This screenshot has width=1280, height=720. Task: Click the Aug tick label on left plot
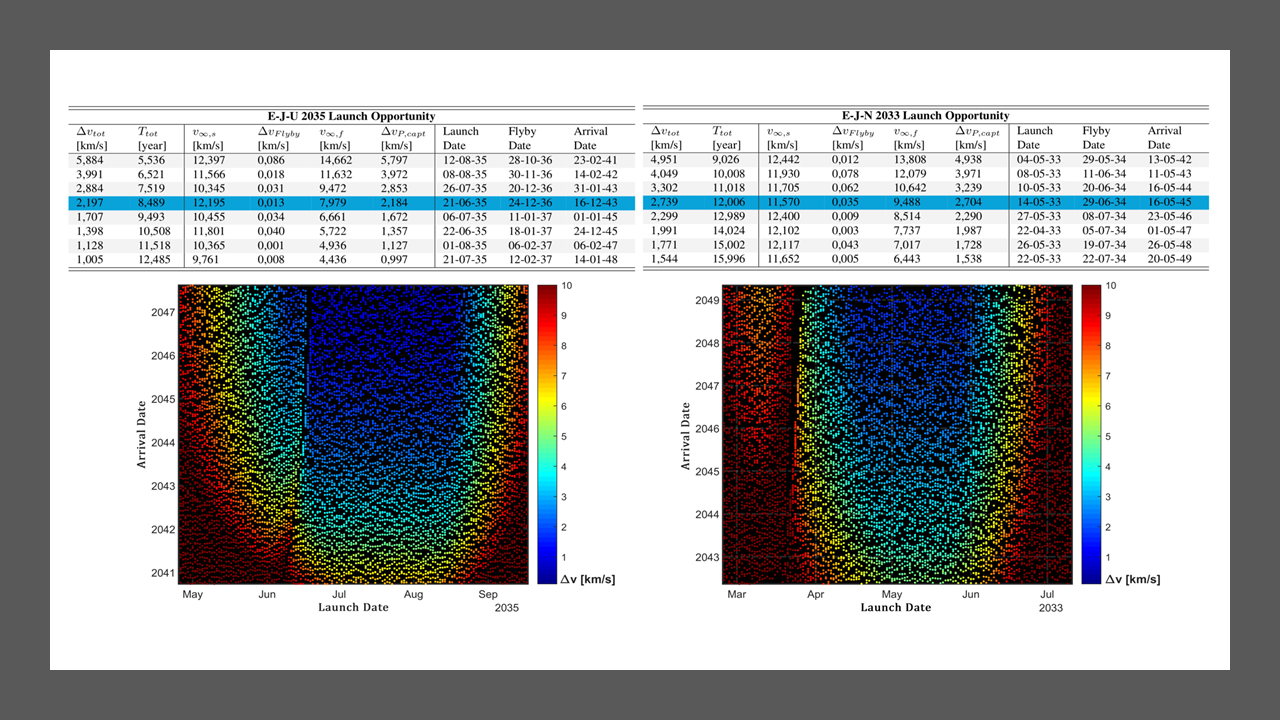(x=413, y=594)
